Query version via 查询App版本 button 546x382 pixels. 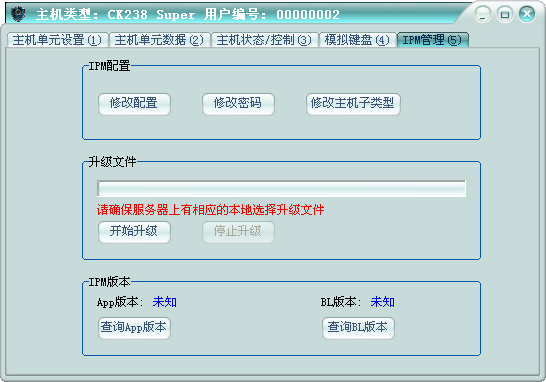(134, 328)
